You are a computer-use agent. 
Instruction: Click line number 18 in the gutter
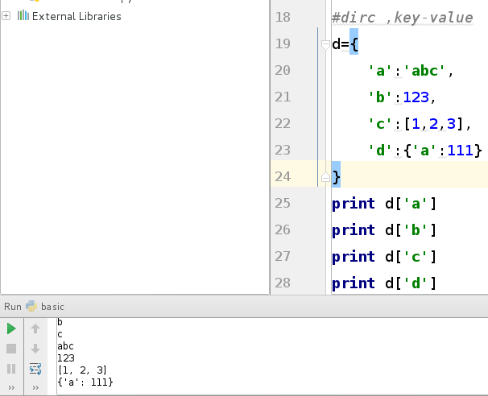click(283, 17)
